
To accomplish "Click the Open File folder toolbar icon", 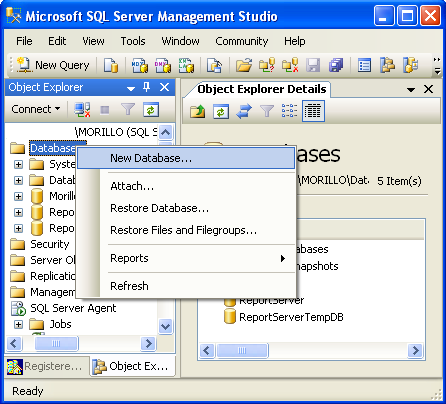I will (x=244, y=65).
